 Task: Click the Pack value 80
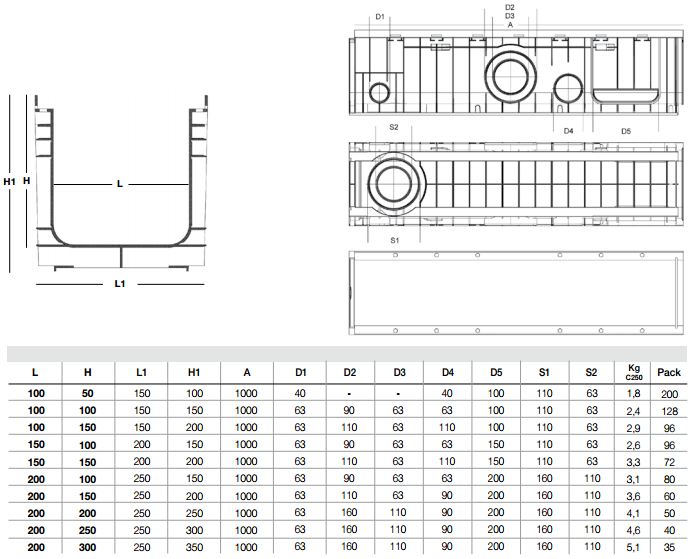(669, 479)
